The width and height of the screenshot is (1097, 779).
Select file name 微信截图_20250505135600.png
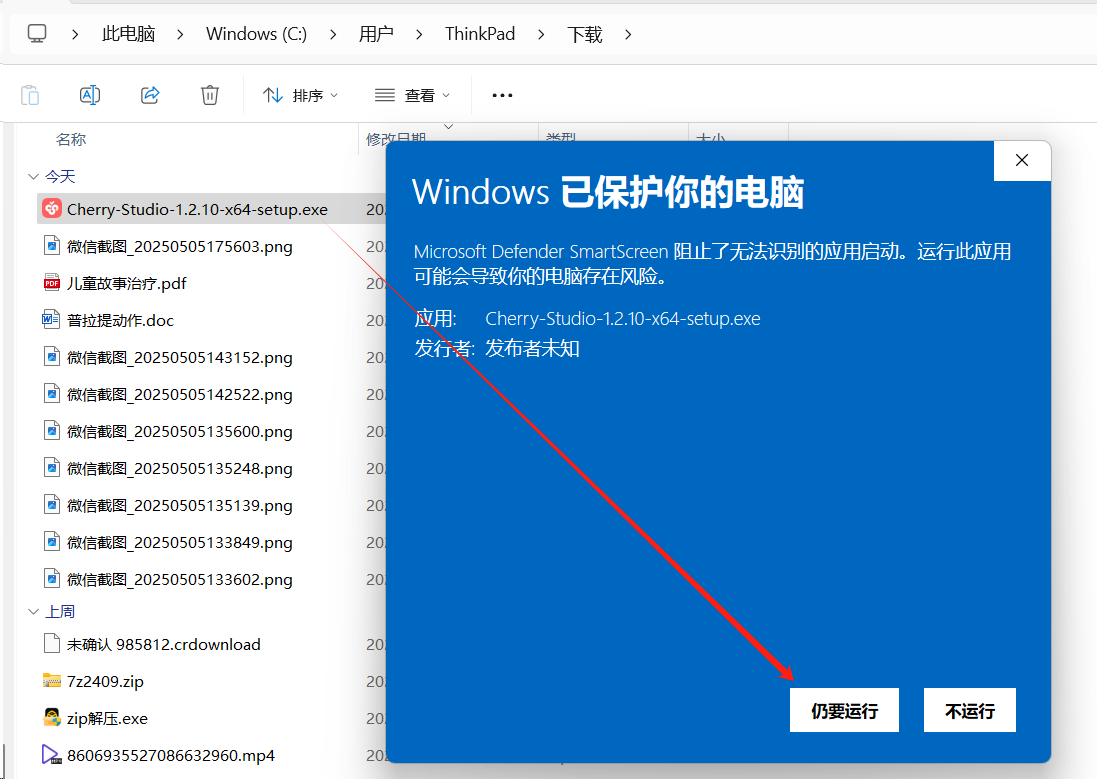pyautogui.click(x=180, y=431)
